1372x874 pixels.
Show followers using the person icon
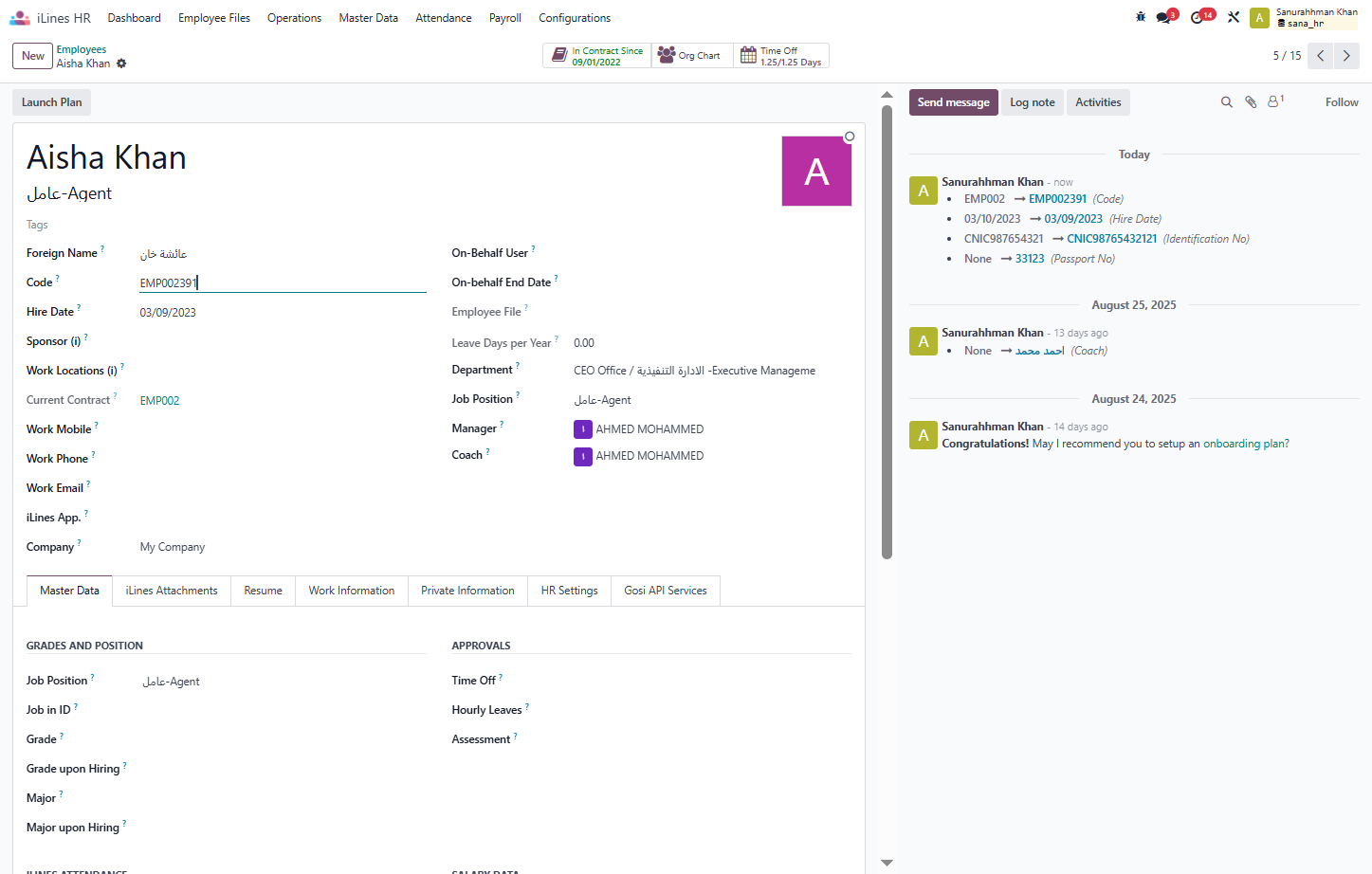pyautogui.click(x=1275, y=101)
